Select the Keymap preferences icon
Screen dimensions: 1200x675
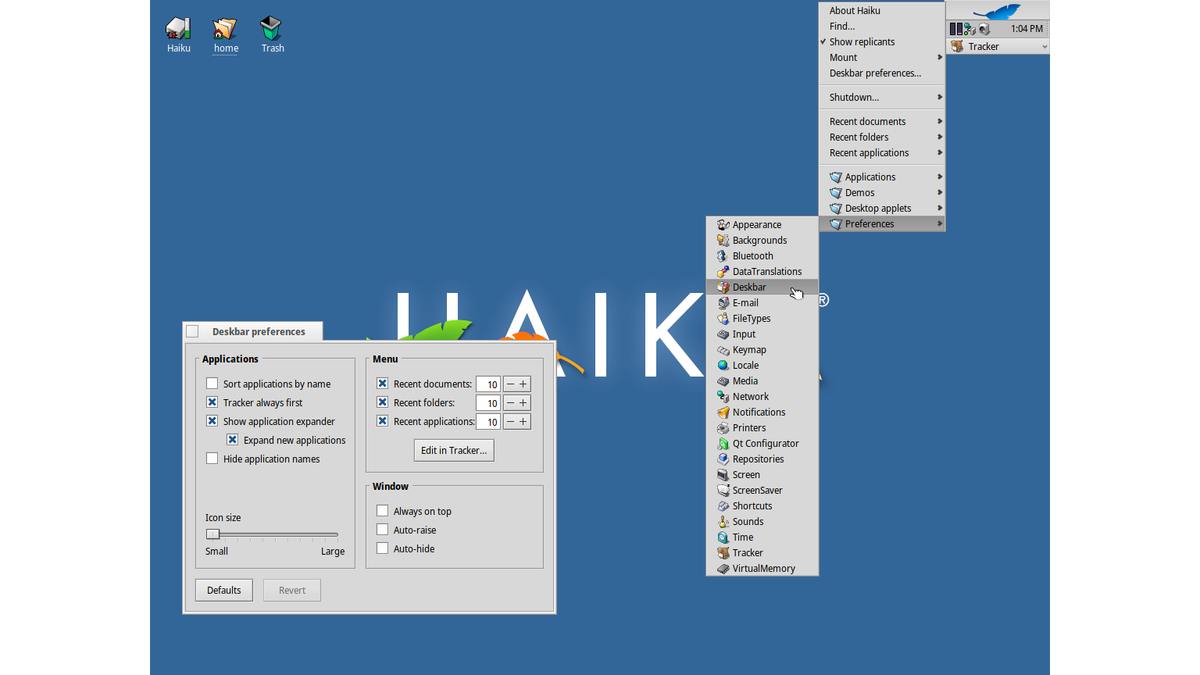point(748,349)
